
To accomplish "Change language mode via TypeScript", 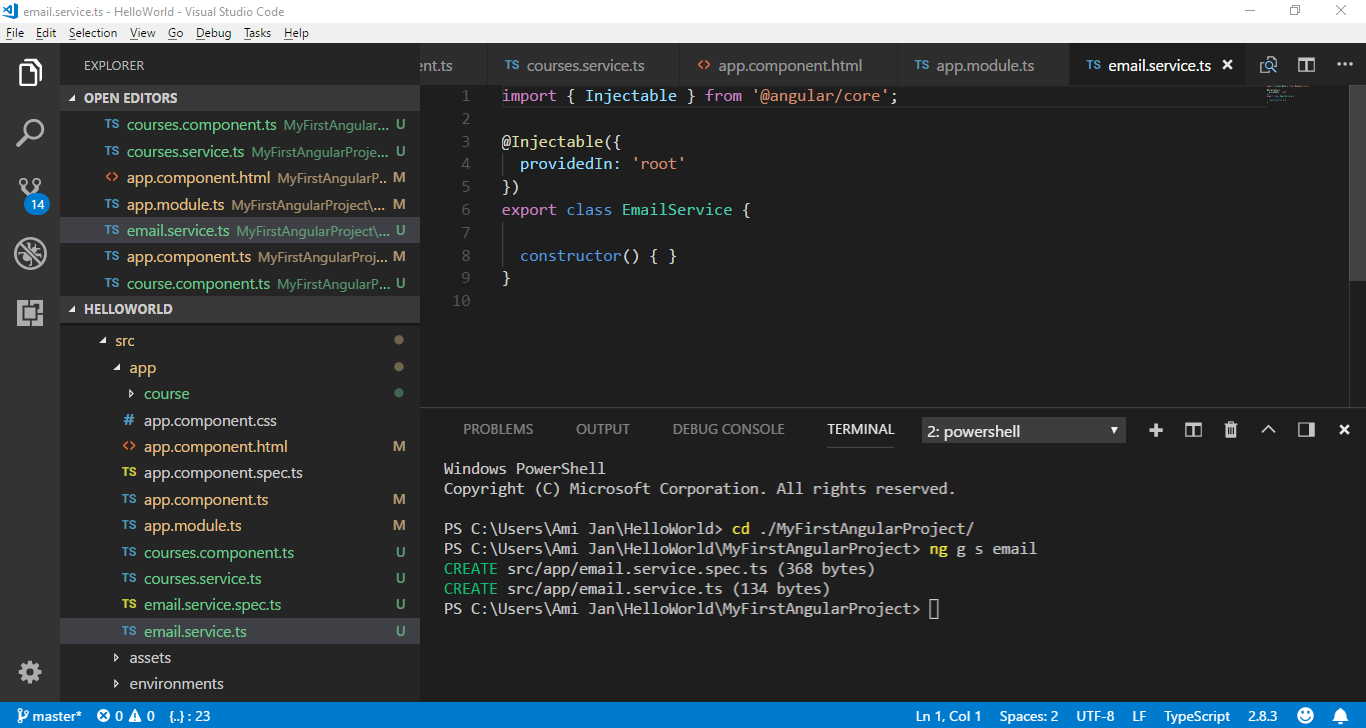I will point(1197,716).
